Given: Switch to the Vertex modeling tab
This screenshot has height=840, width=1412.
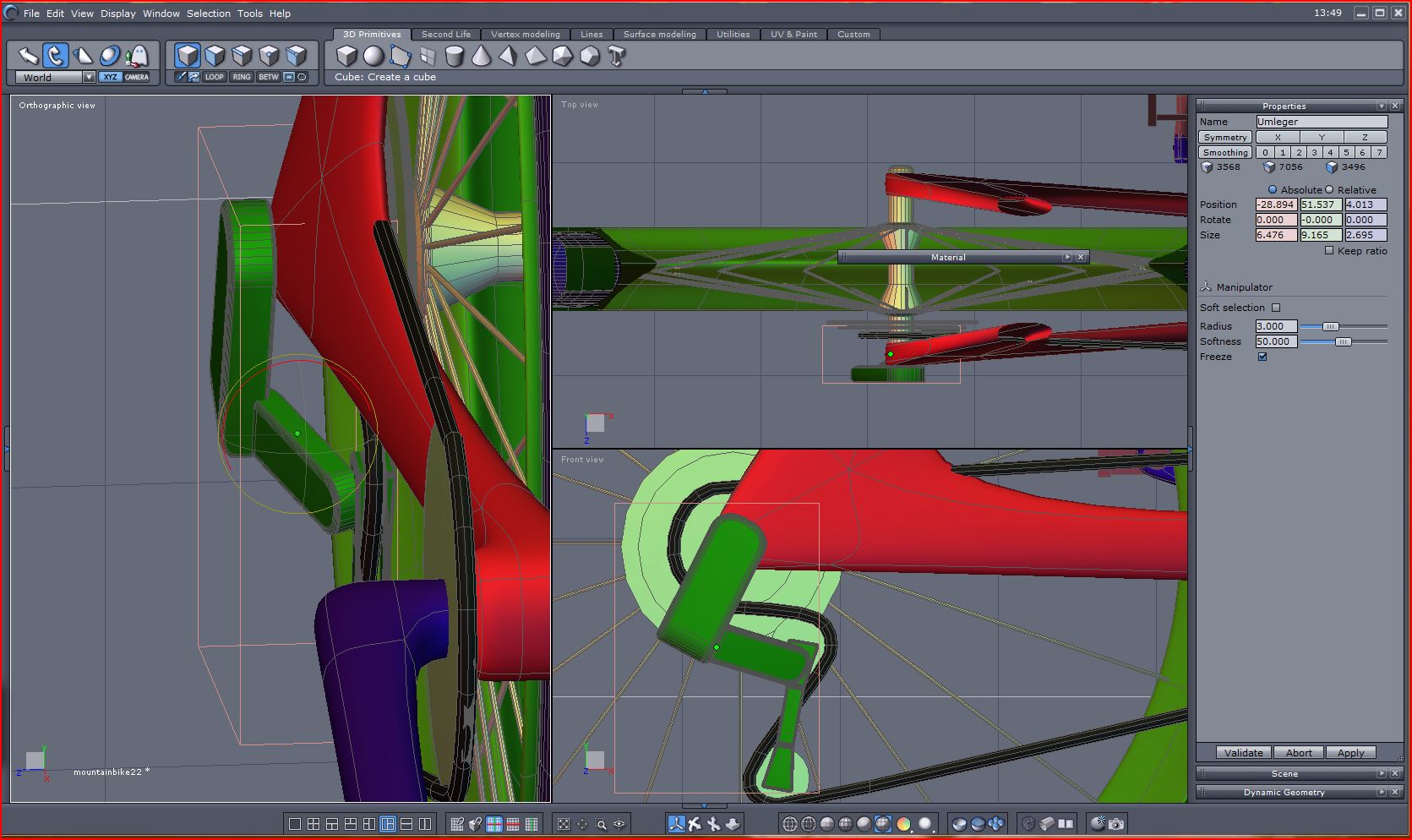Looking at the screenshot, I should pos(525,35).
